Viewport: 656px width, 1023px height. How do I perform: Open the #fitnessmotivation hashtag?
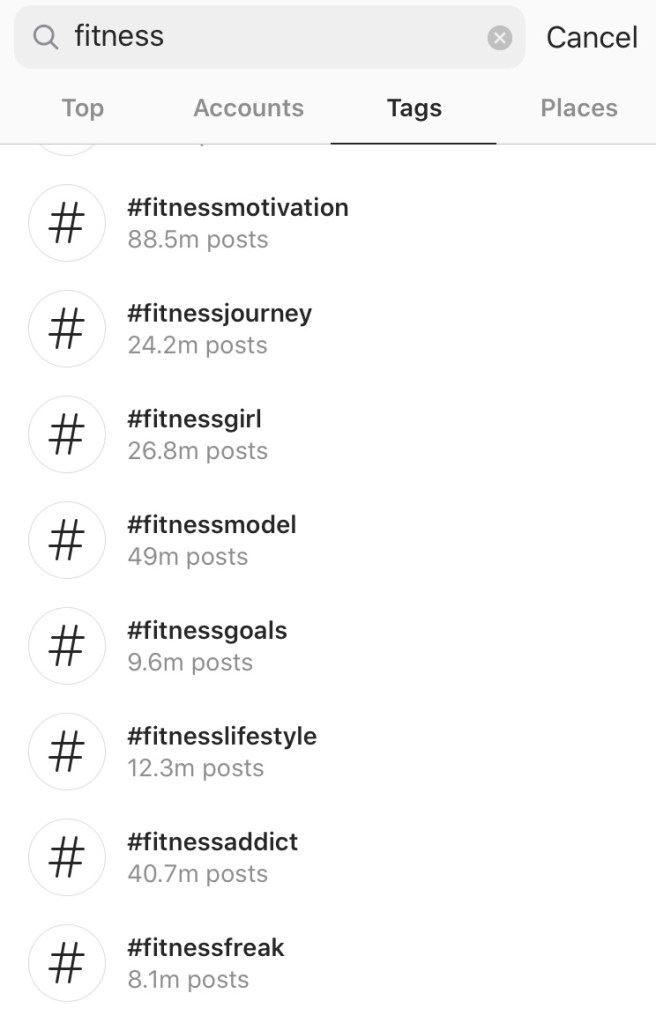238,208
